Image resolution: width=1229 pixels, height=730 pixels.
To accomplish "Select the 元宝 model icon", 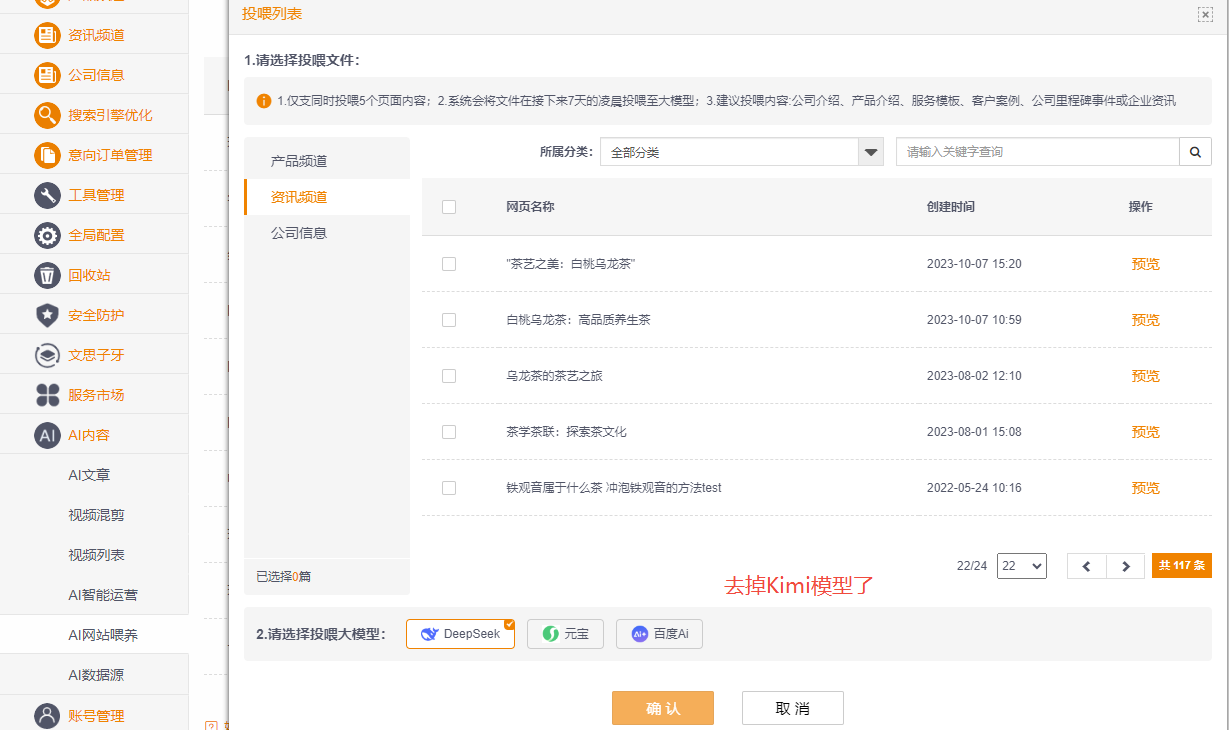I will click(565, 633).
